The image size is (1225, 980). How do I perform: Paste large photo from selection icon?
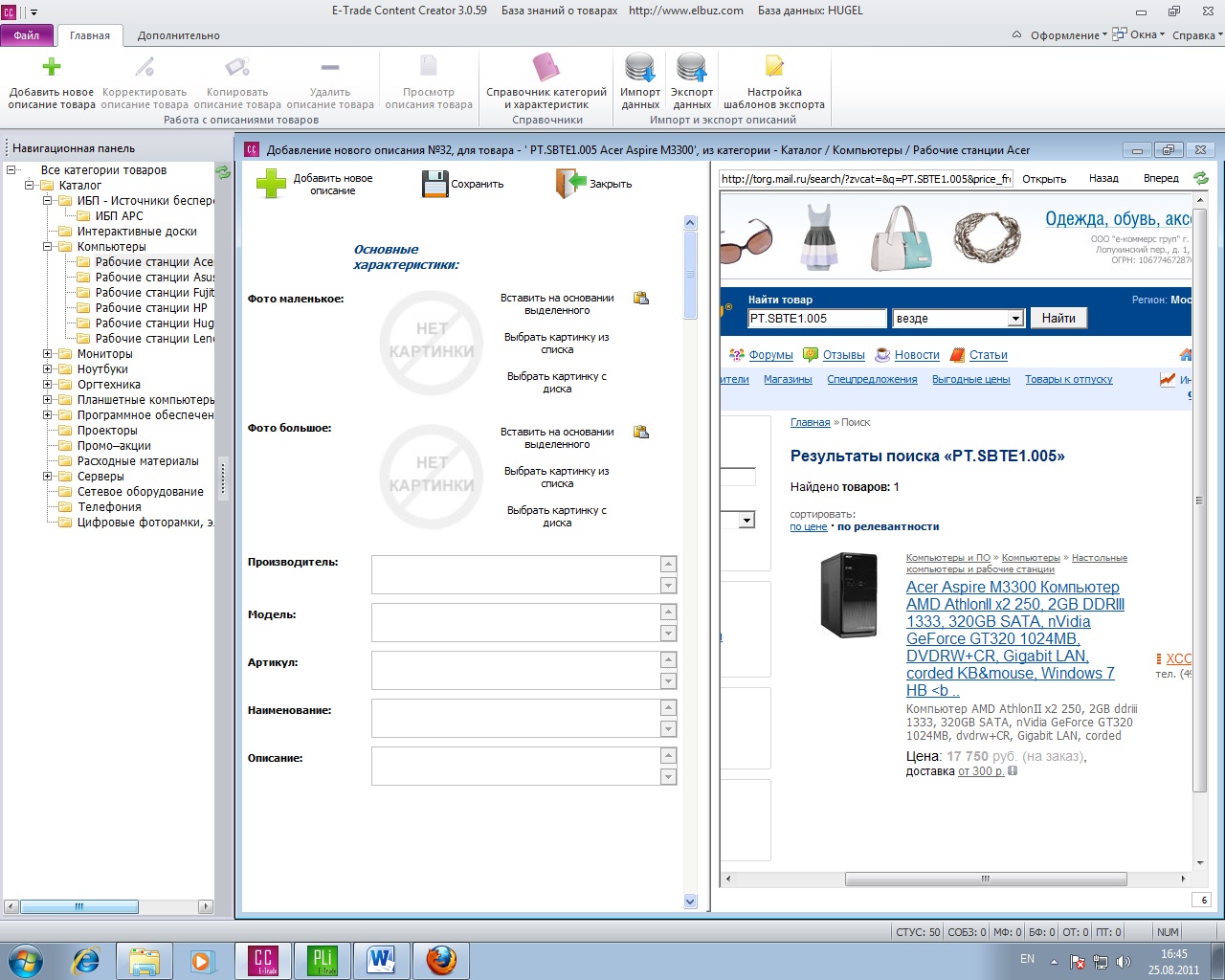[x=641, y=433]
